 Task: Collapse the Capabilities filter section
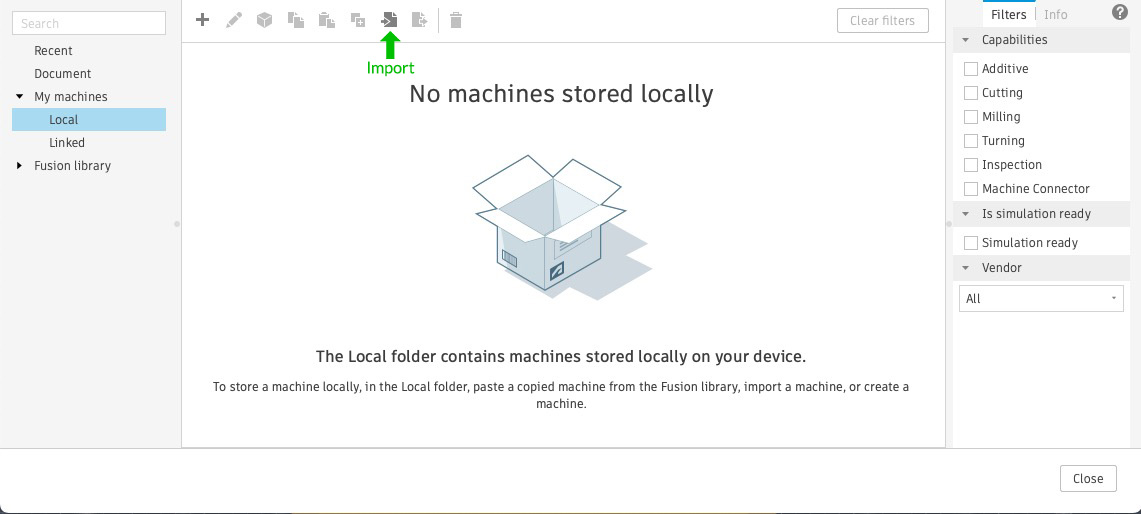(x=966, y=40)
